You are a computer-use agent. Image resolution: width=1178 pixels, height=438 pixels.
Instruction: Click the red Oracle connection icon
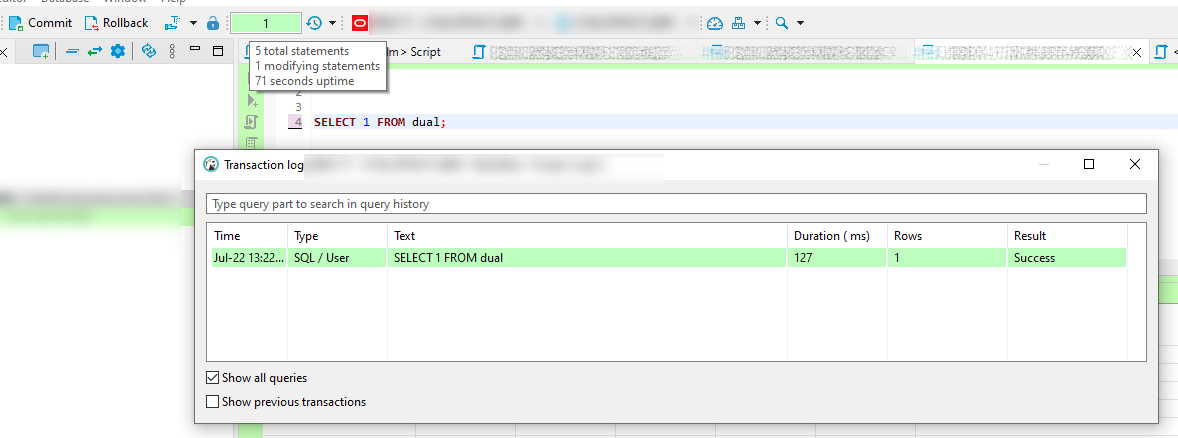pyautogui.click(x=360, y=23)
